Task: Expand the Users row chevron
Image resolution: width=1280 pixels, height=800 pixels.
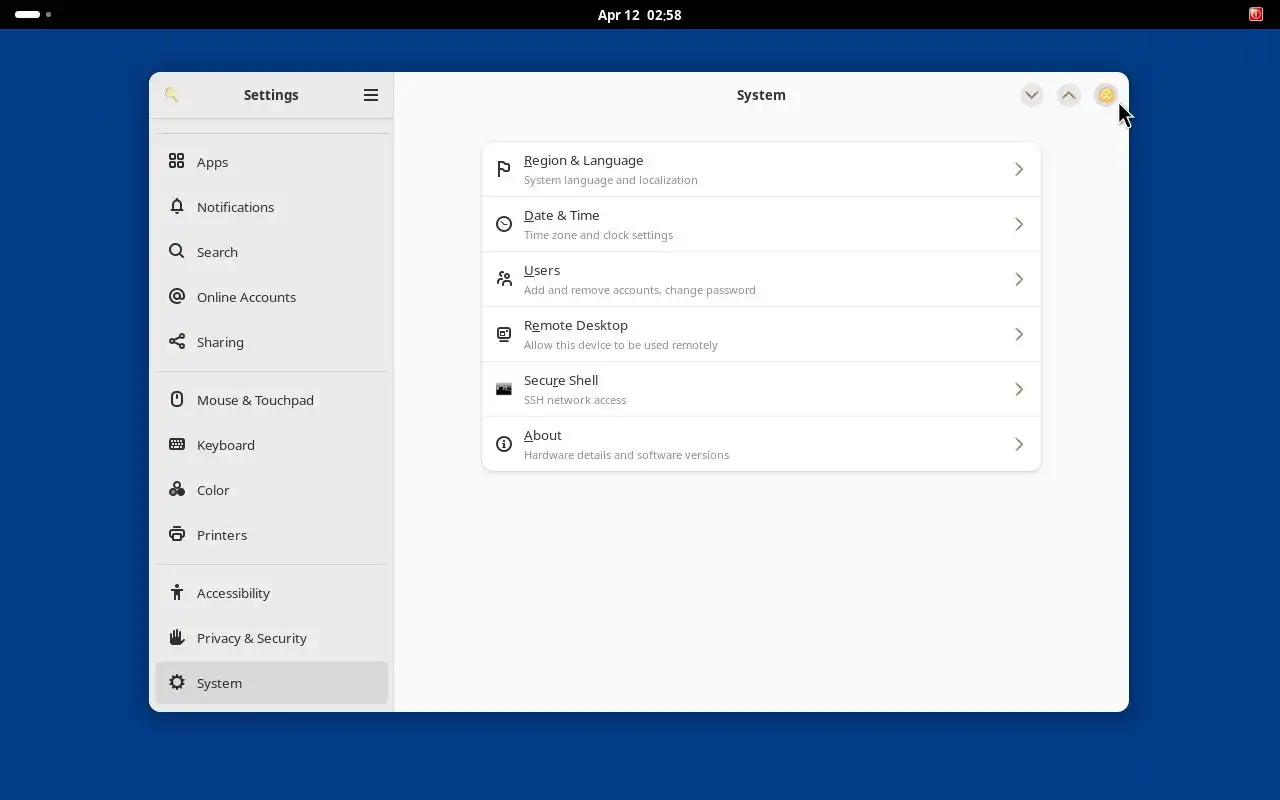Action: [1019, 279]
